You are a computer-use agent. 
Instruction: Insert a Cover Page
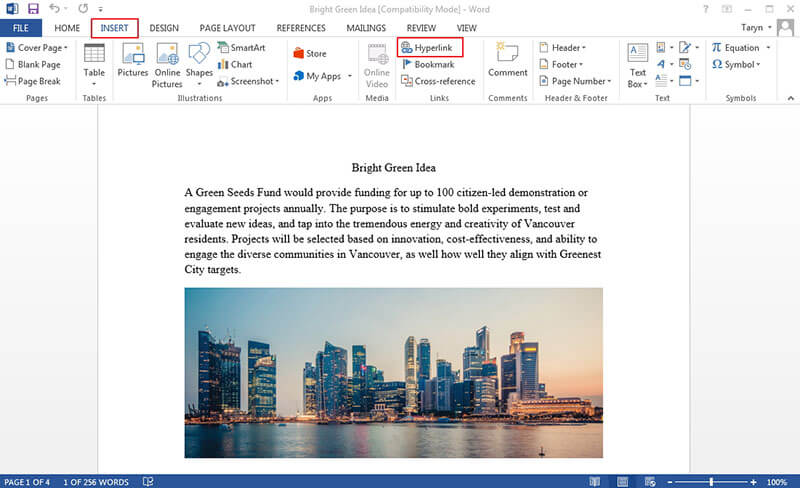coord(37,47)
